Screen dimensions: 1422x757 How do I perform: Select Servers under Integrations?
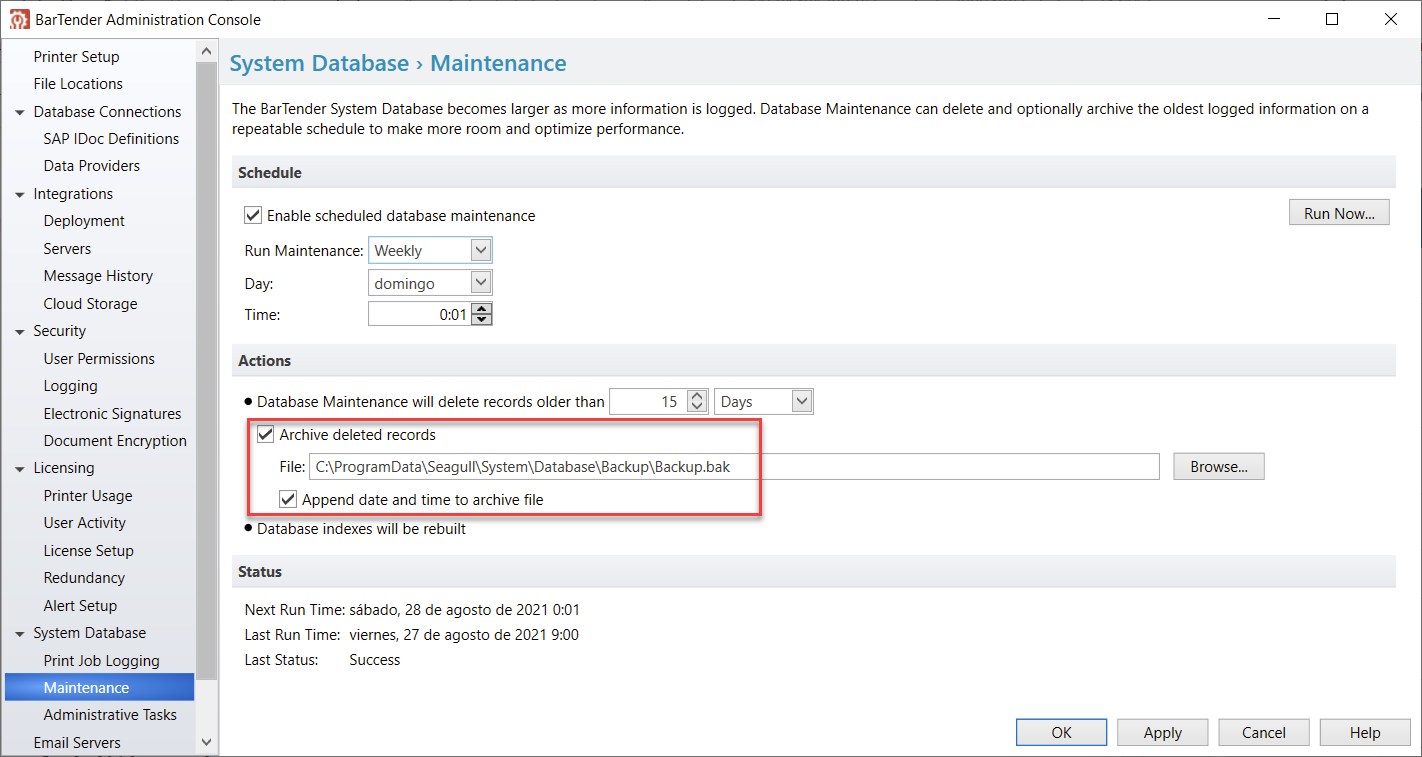(x=67, y=249)
